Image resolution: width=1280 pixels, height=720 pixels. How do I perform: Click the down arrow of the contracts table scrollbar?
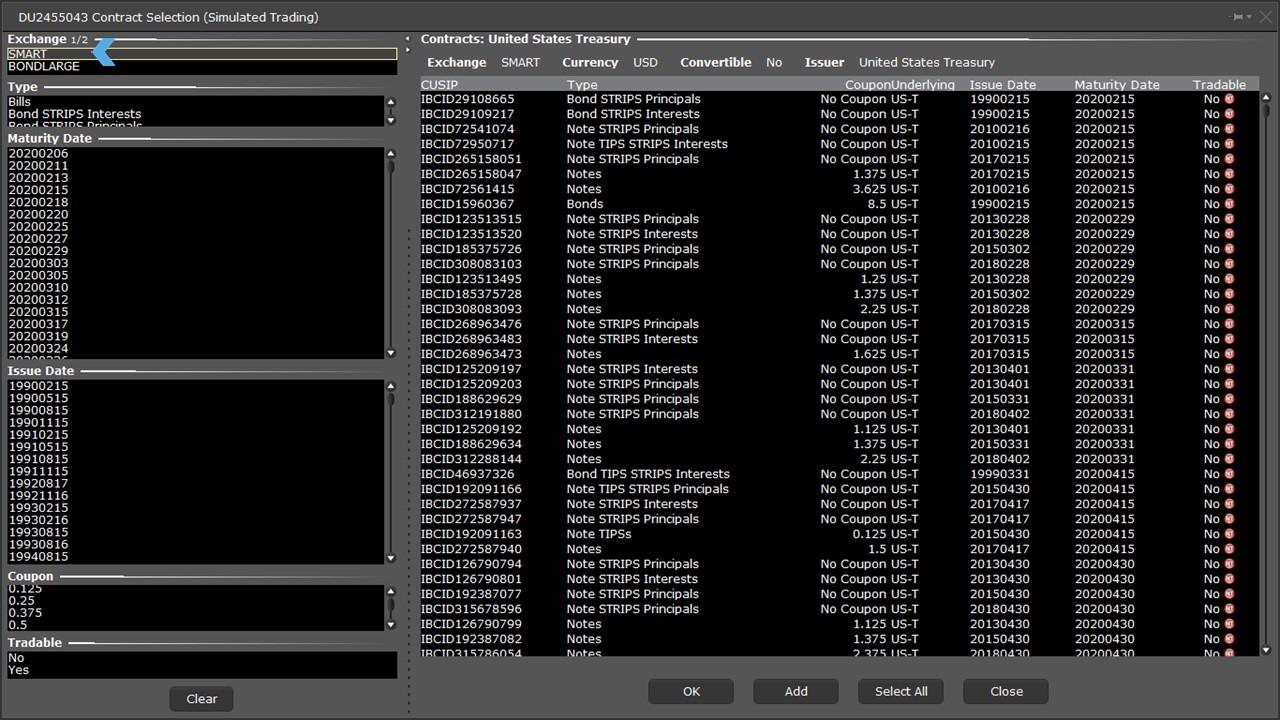click(x=1266, y=650)
